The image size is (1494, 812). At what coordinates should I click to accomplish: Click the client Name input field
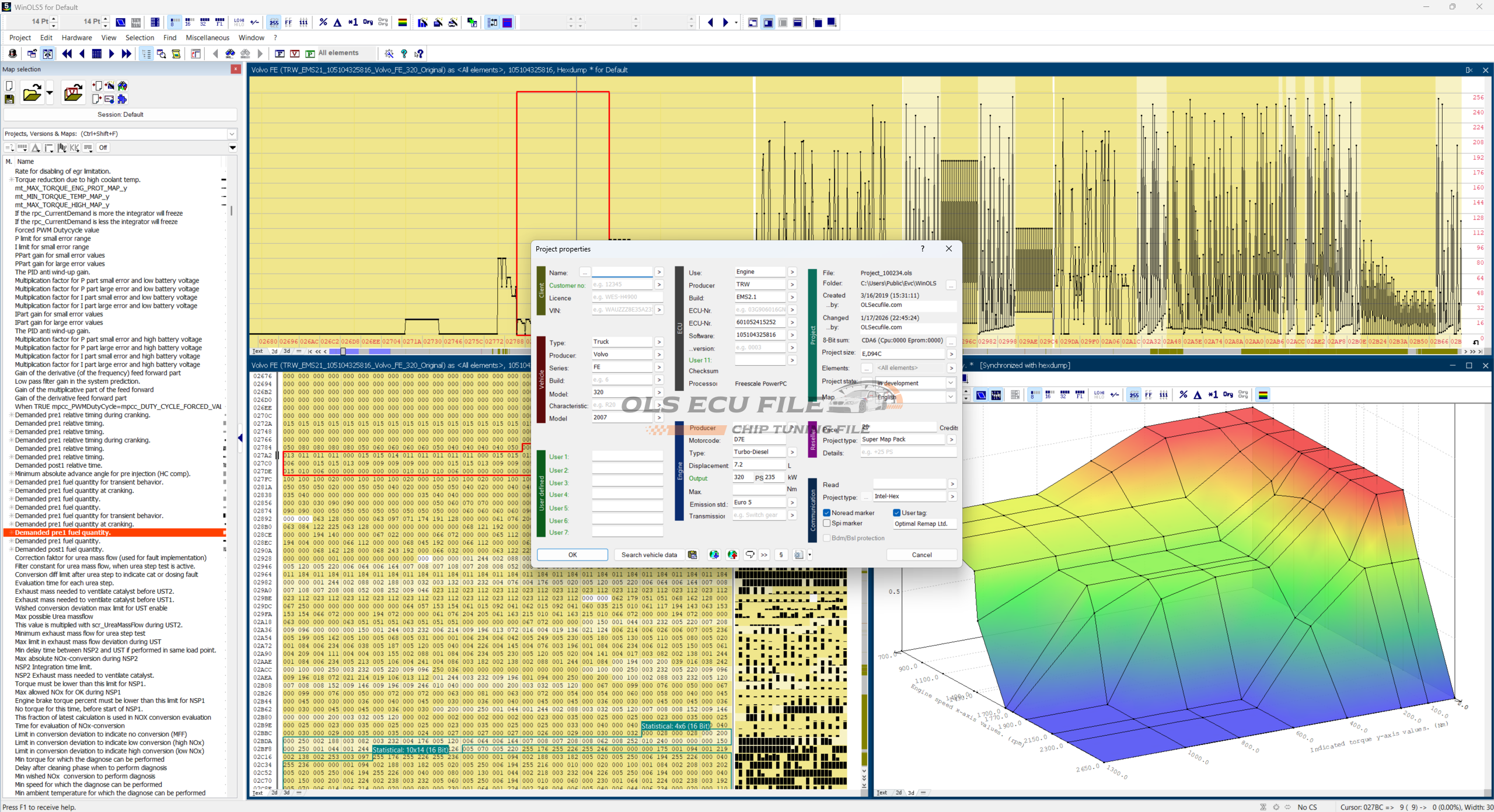pos(622,272)
